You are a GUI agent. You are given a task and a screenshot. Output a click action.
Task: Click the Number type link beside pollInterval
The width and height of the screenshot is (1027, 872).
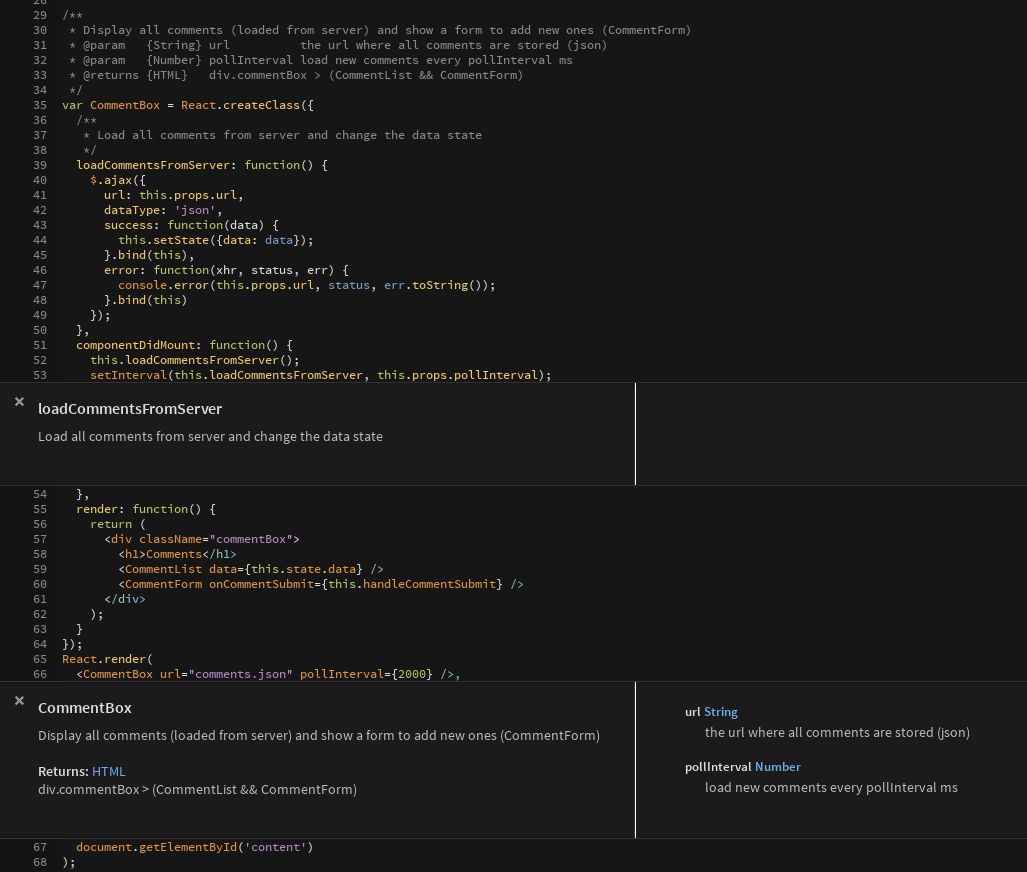[777, 767]
